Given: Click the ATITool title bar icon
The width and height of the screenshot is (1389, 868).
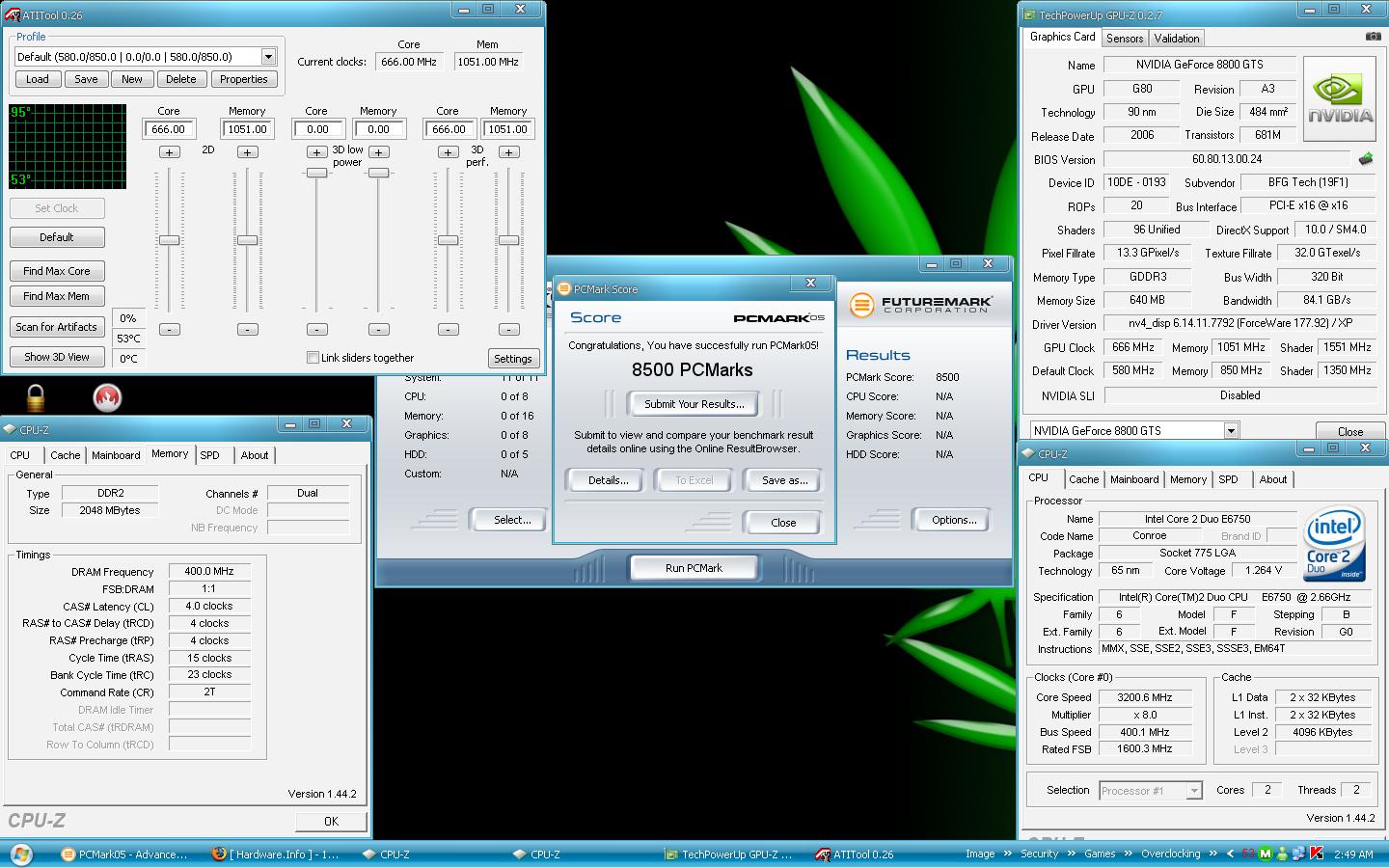Looking at the screenshot, I should point(14,14).
